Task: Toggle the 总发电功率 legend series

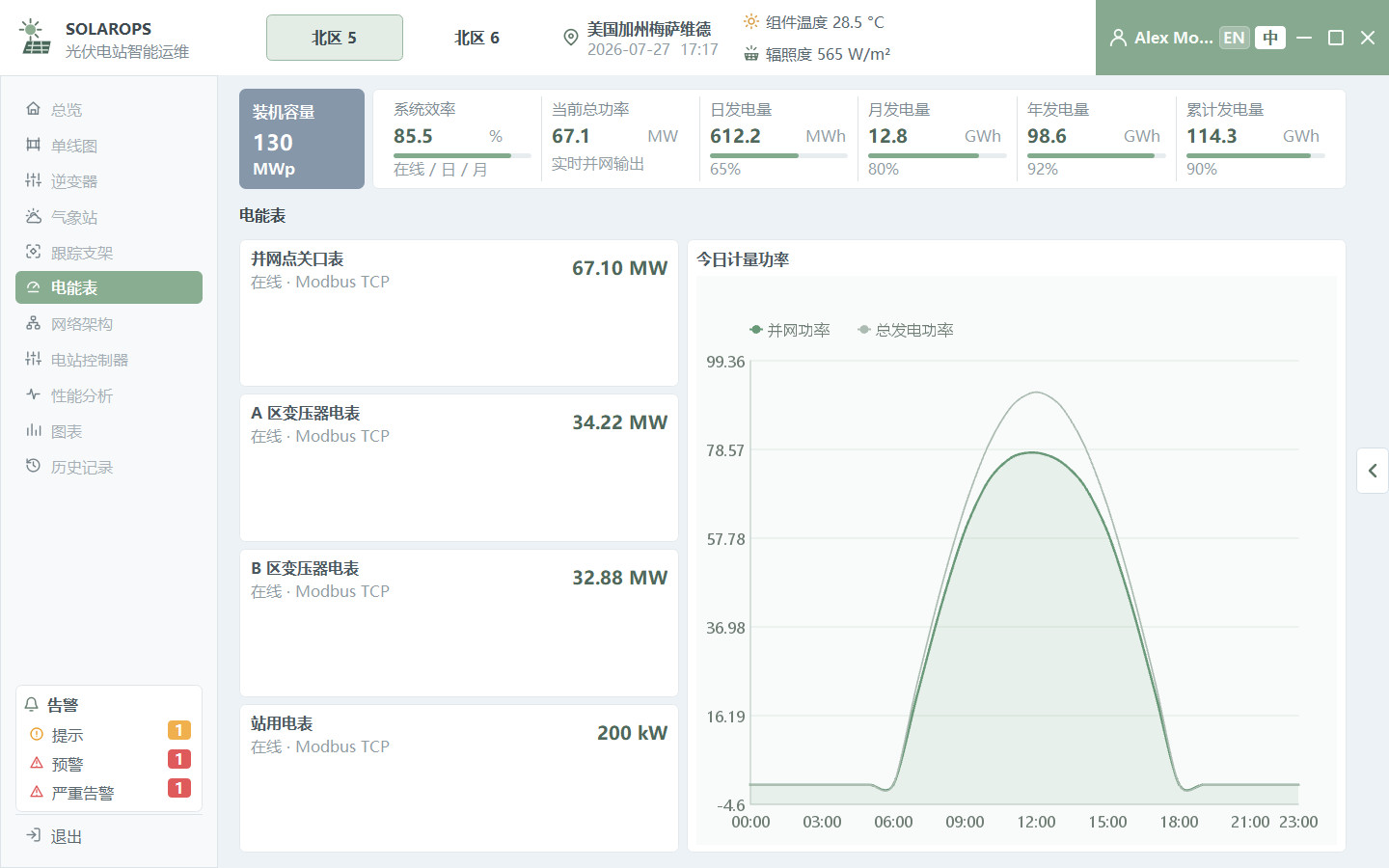Action: 906,330
